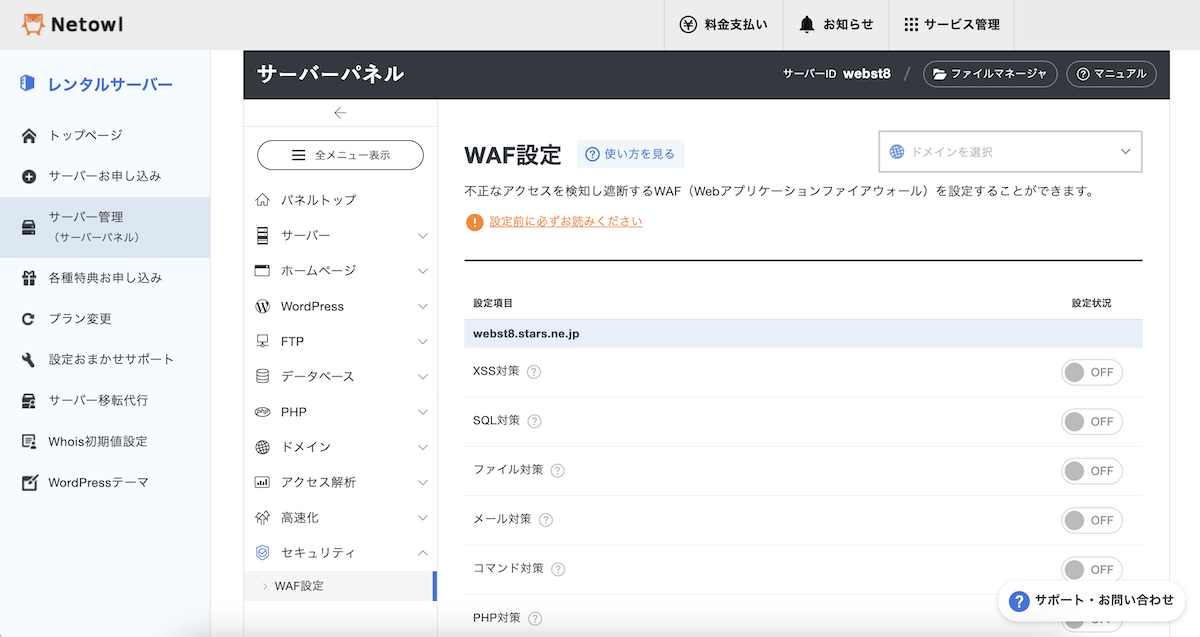This screenshot has height=637, width=1200.
Task: Expand the サーバー menu section
Action: [x=340, y=235]
